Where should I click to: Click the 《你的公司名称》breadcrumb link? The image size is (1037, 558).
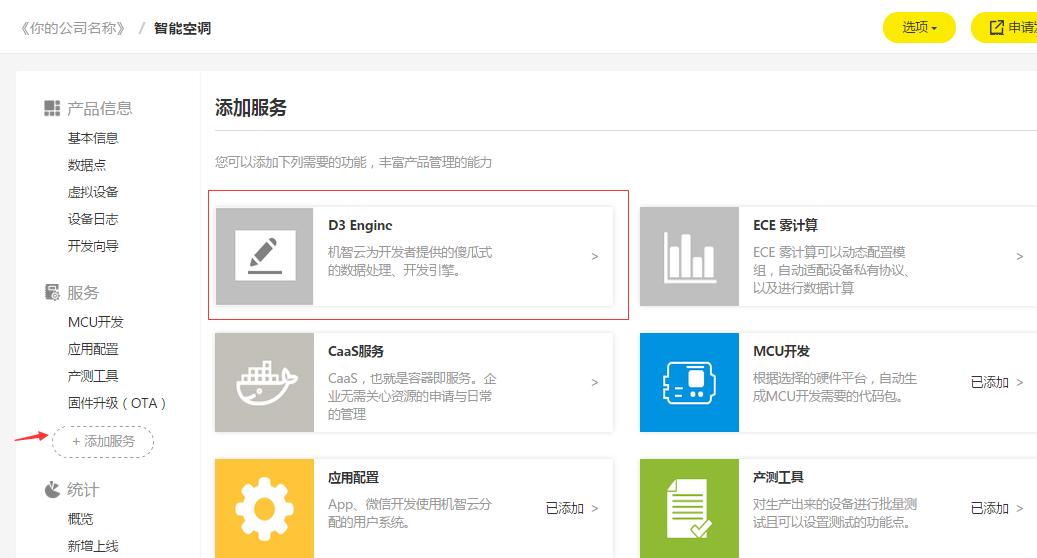click(x=73, y=28)
